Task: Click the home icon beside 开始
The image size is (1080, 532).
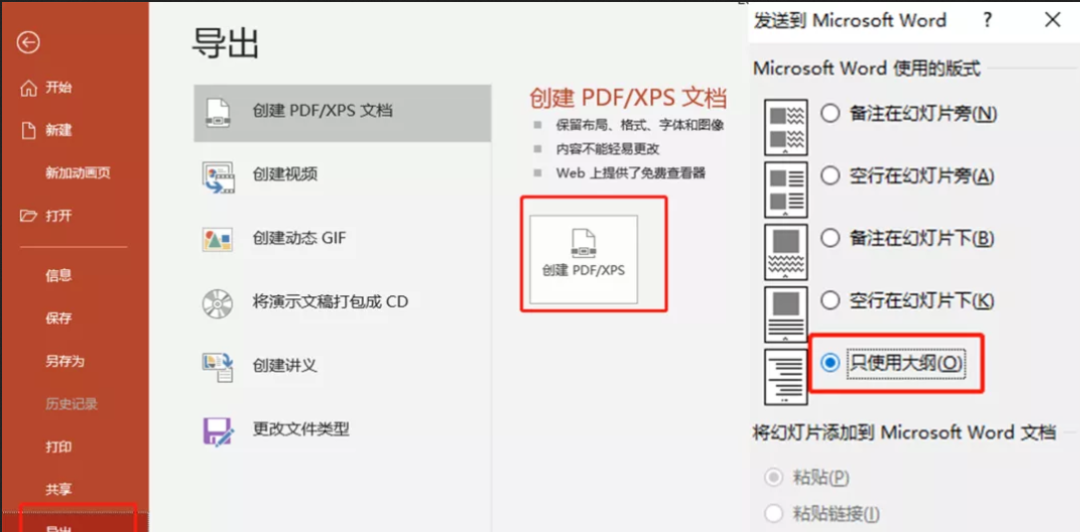Action: pyautogui.click(x=28, y=88)
